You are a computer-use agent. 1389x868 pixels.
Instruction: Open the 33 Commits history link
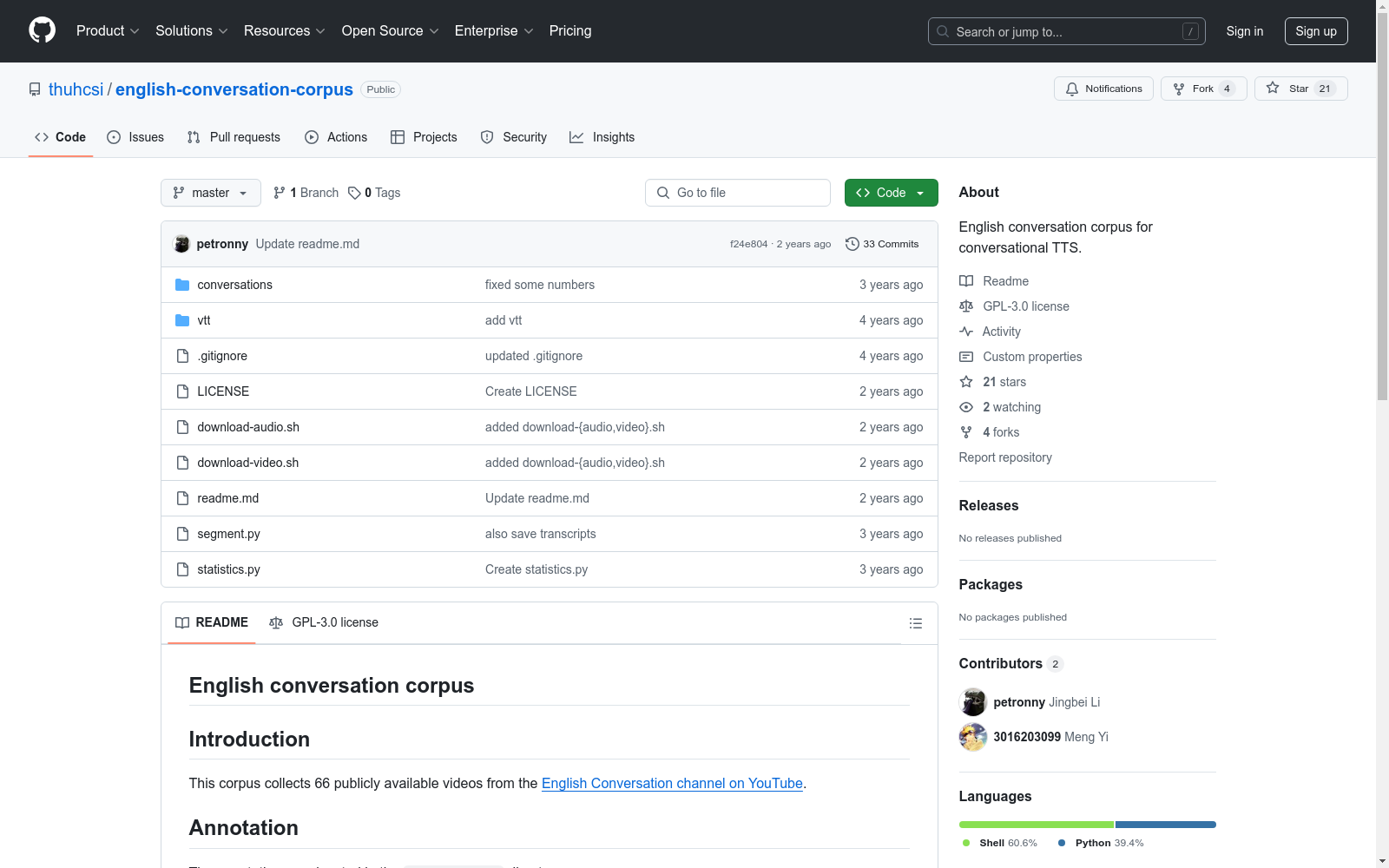pos(882,244)
